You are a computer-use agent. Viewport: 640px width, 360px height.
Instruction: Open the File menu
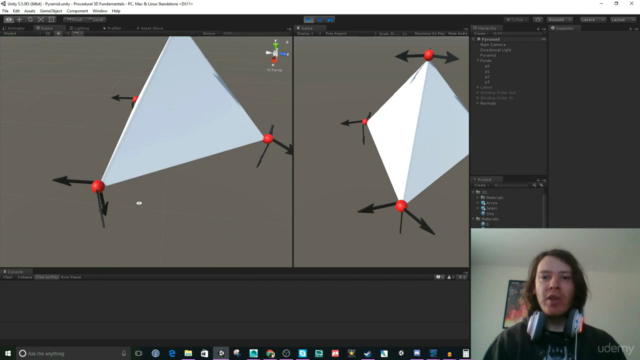point(5,11)
